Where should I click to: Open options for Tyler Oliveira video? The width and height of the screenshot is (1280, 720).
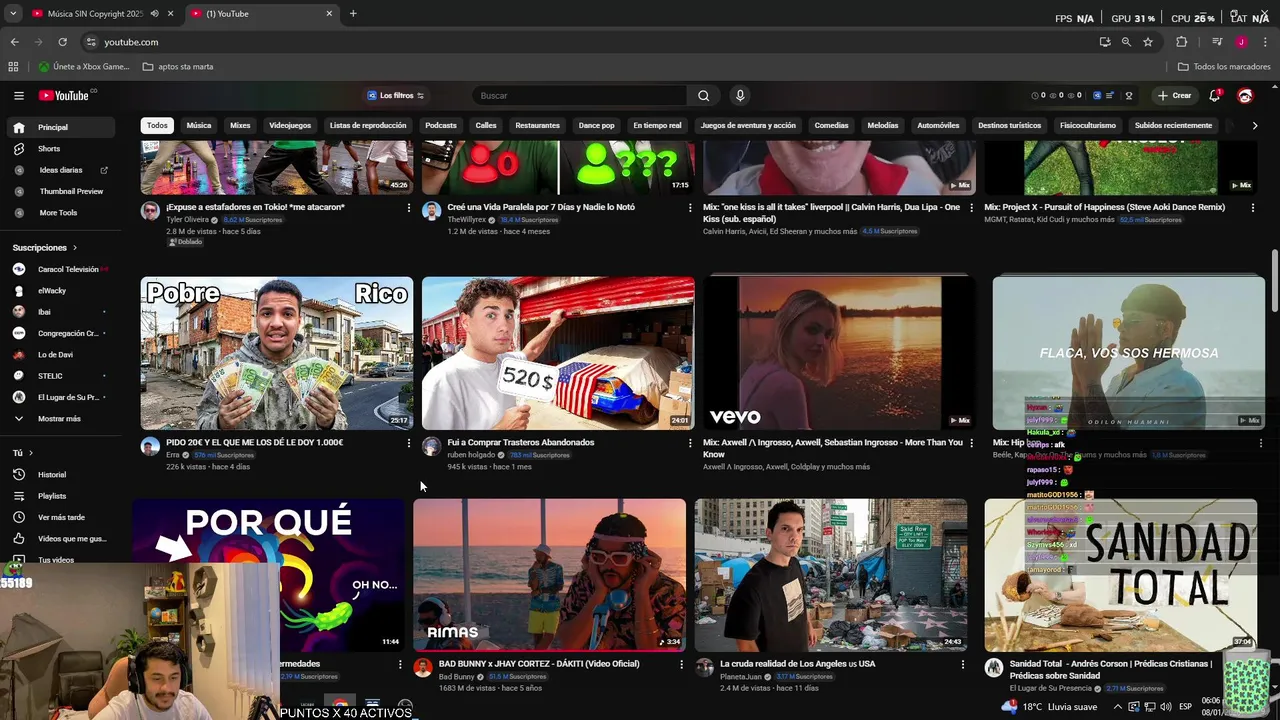pyautogui.click(x=408, y=208)
